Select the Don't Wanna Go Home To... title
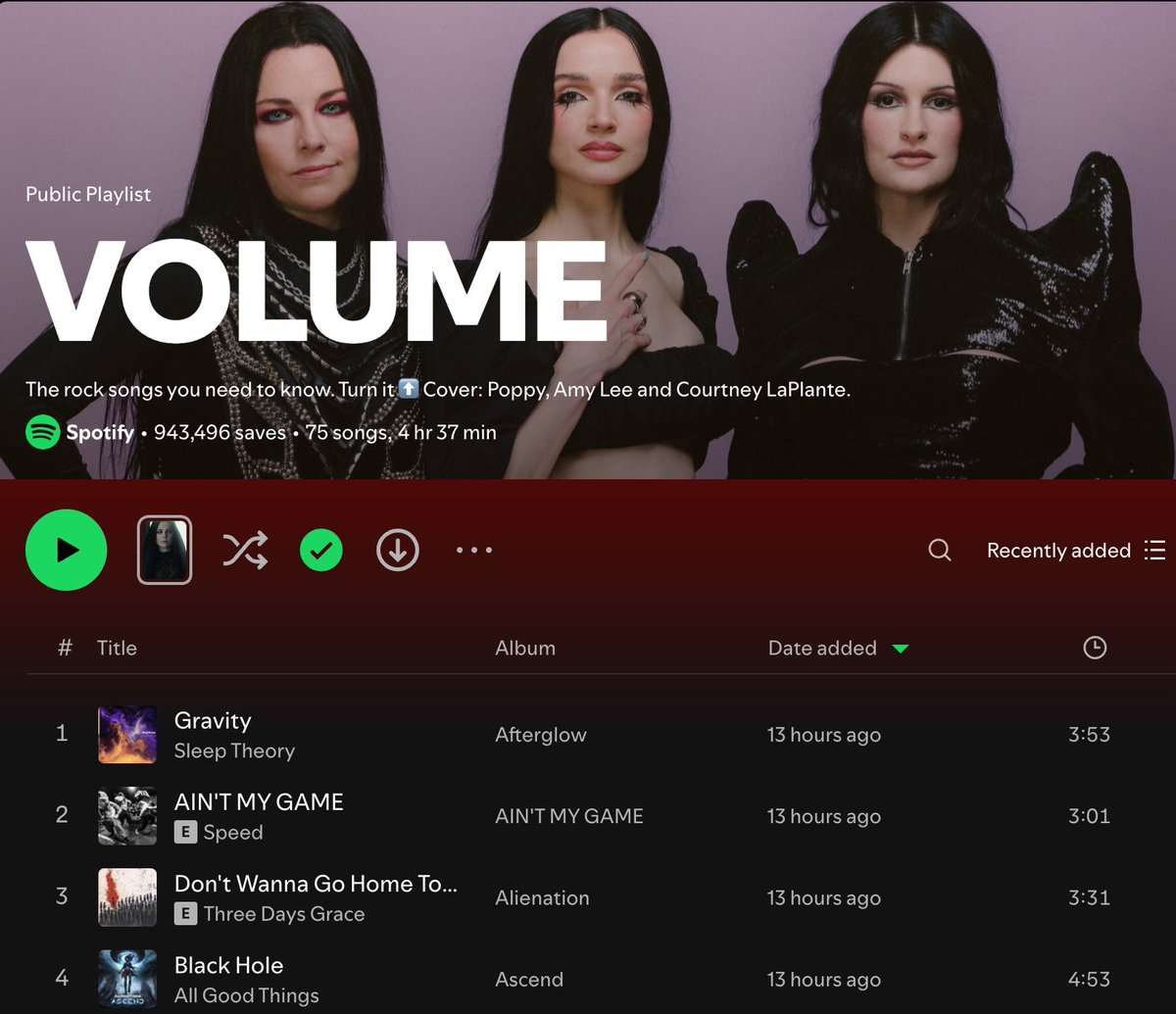This screenshot has width=1176, height=1014. tap(316, 884)
